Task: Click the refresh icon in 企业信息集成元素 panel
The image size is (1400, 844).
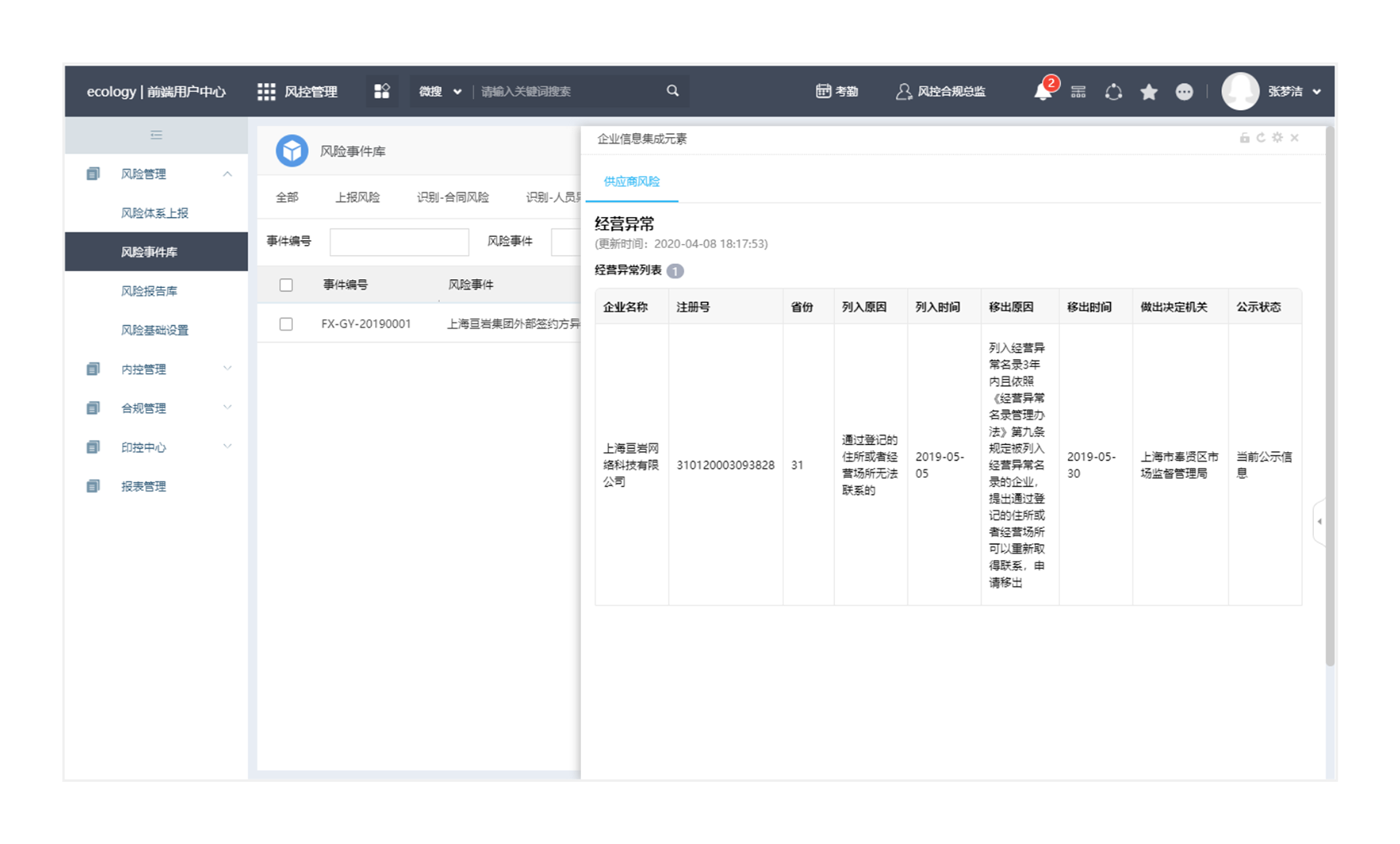Action: click(1261, 138)
